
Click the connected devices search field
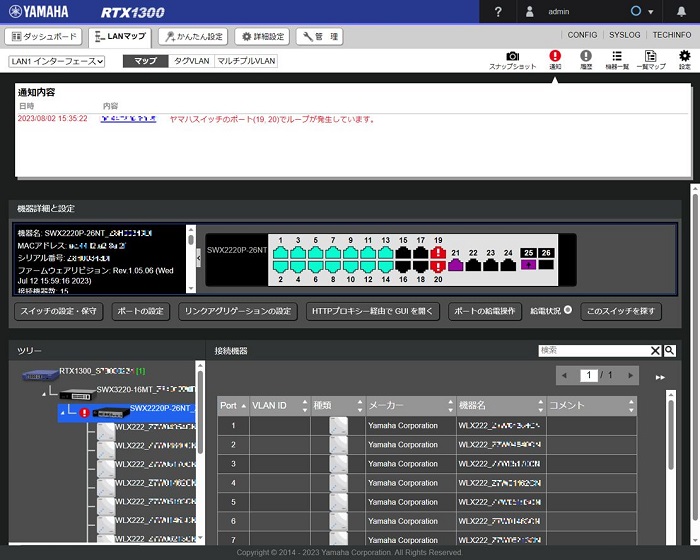click(594, 351)
